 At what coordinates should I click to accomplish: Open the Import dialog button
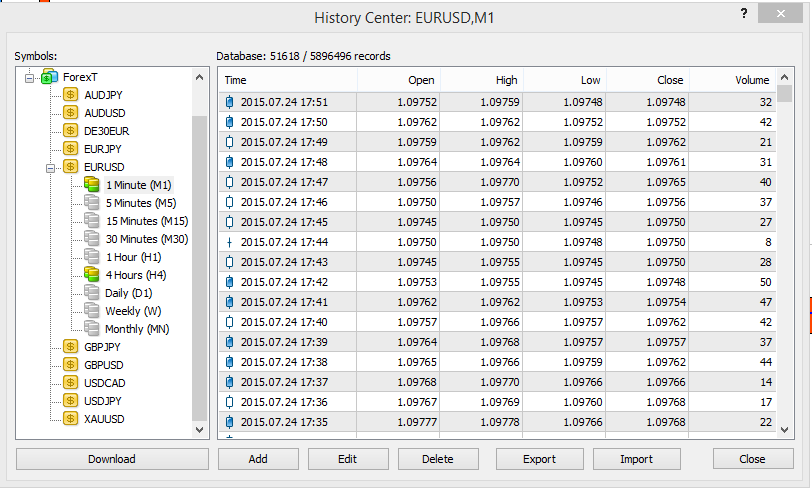click(x=637, y=459)
